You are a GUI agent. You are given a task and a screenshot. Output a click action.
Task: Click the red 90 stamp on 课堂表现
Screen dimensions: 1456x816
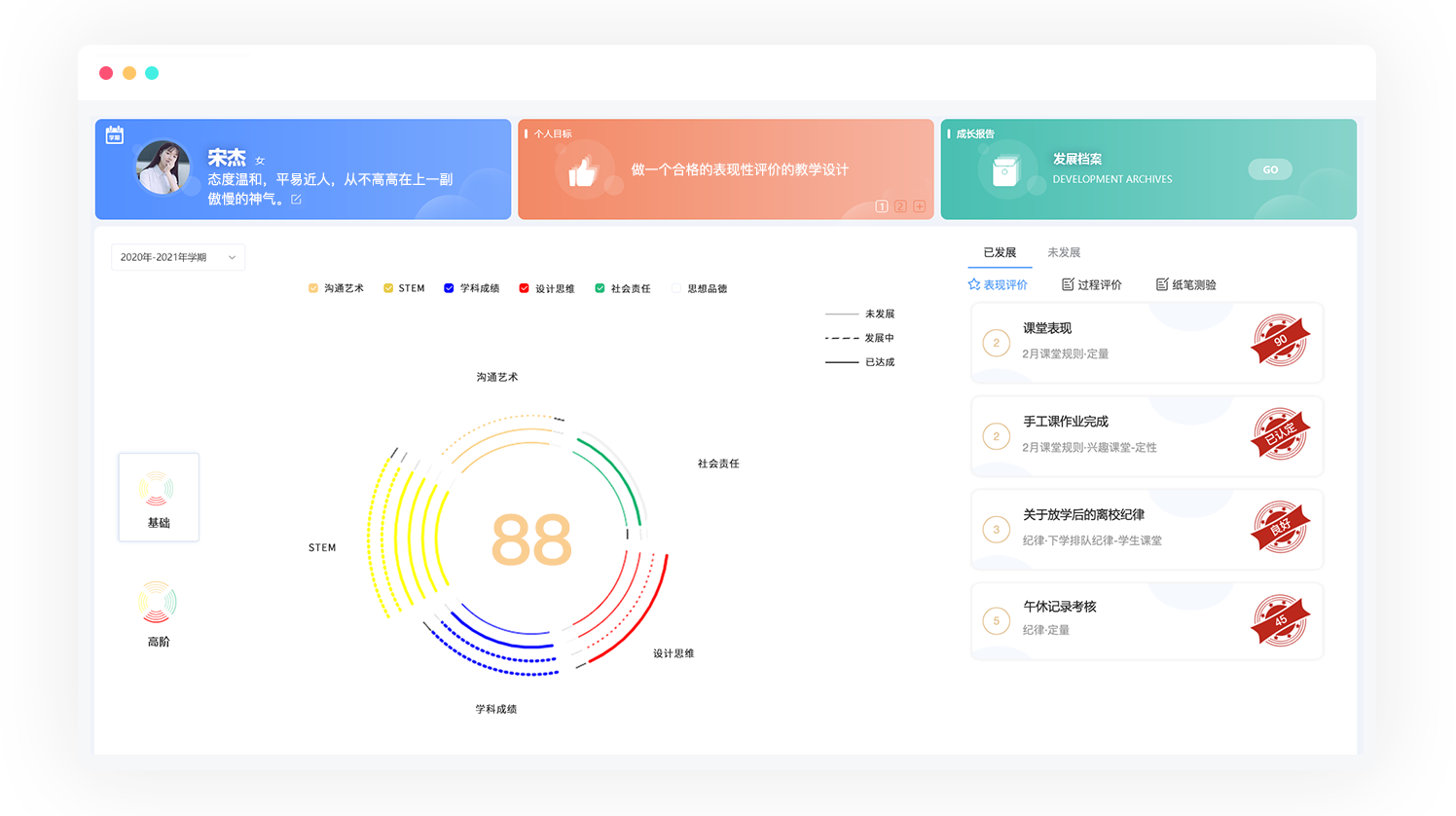tap(1280, 341)
